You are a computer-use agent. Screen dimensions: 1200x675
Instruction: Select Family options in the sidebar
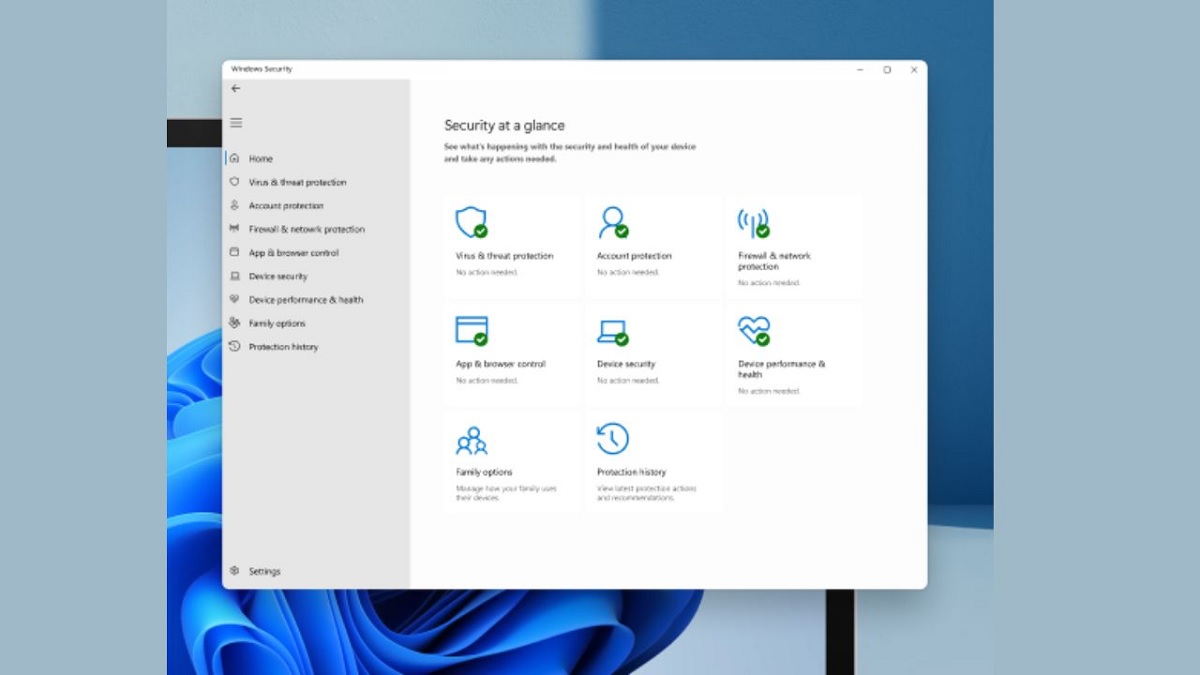point(277,323)
